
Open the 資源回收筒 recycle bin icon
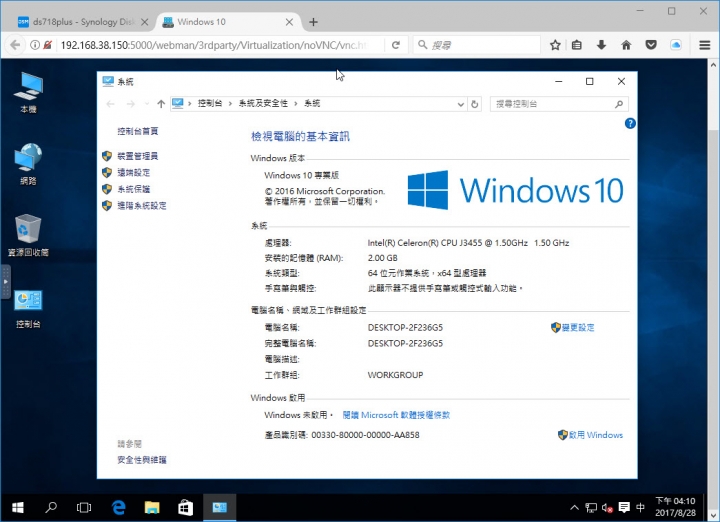point(28,235)
